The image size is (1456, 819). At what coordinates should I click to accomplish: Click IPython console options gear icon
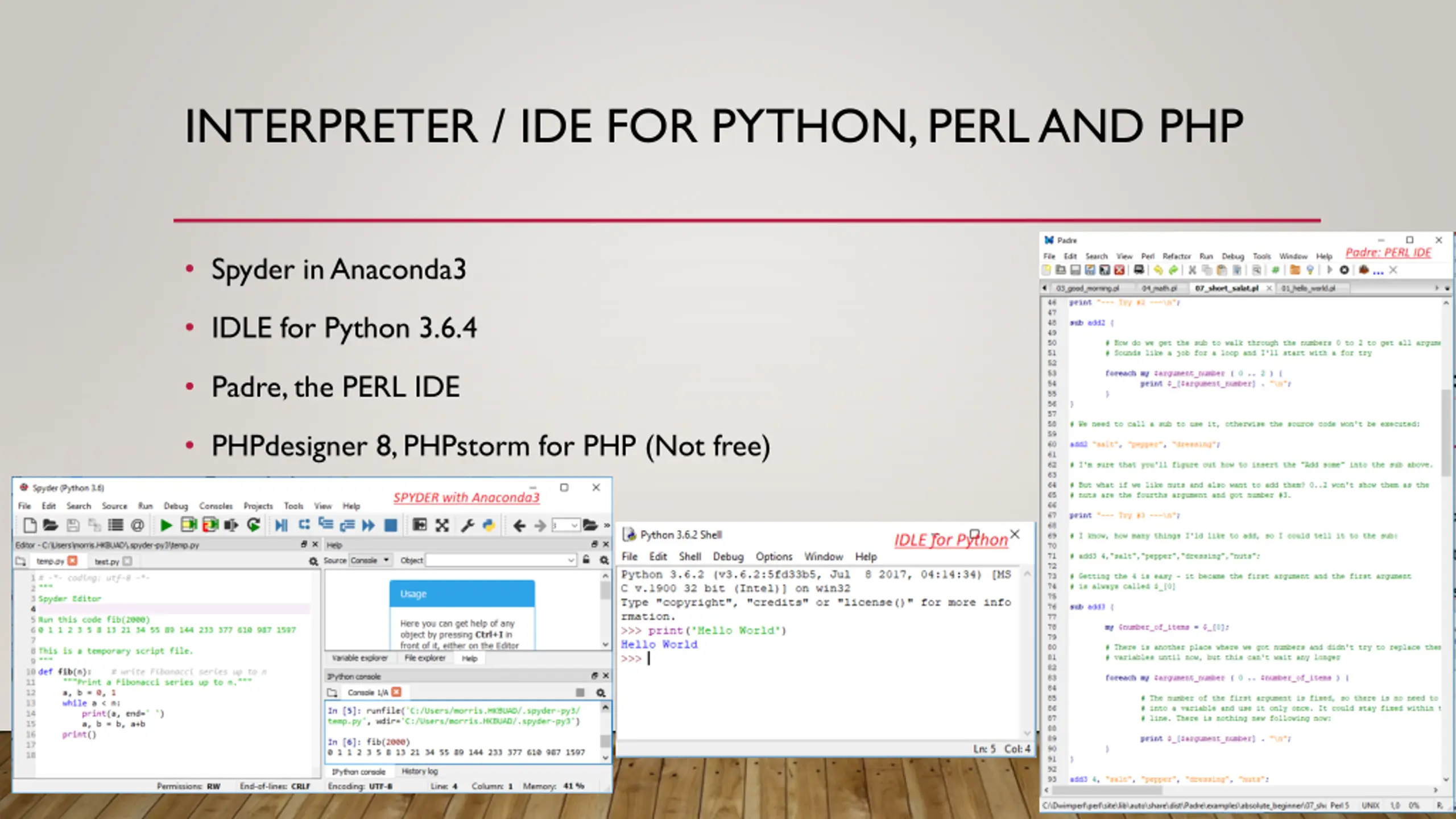coord(600,693)
